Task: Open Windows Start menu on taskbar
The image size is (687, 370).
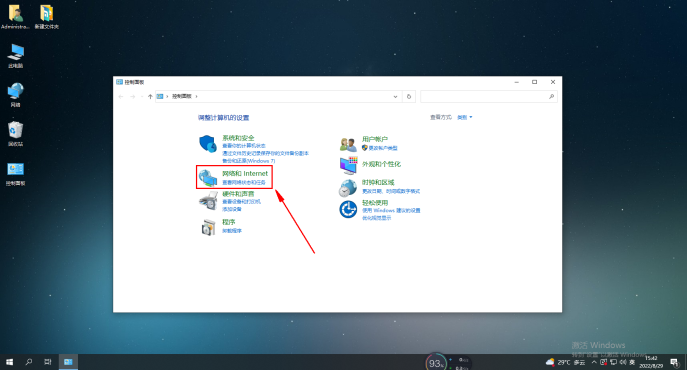Action: tap(10, 362)
